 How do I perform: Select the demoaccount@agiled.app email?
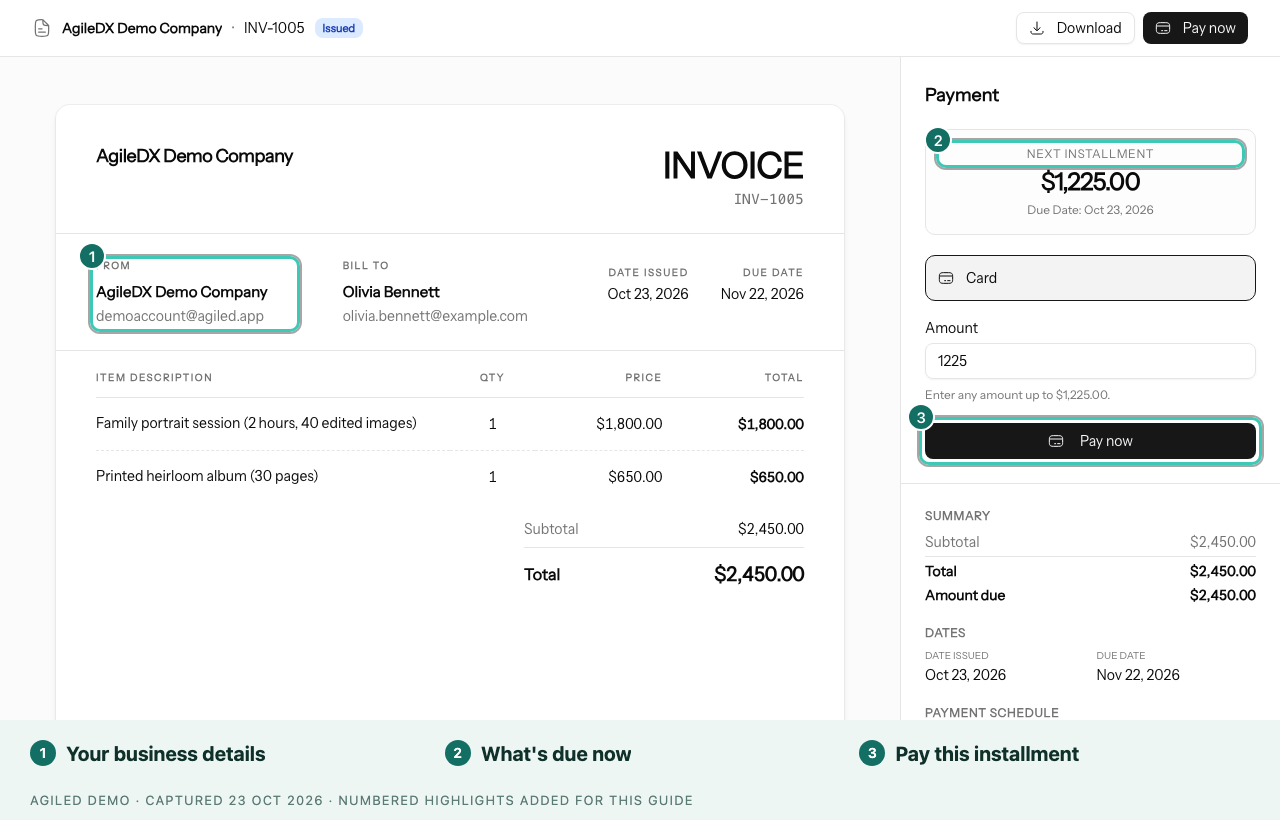pyautogui.click(x=180, y=316)
